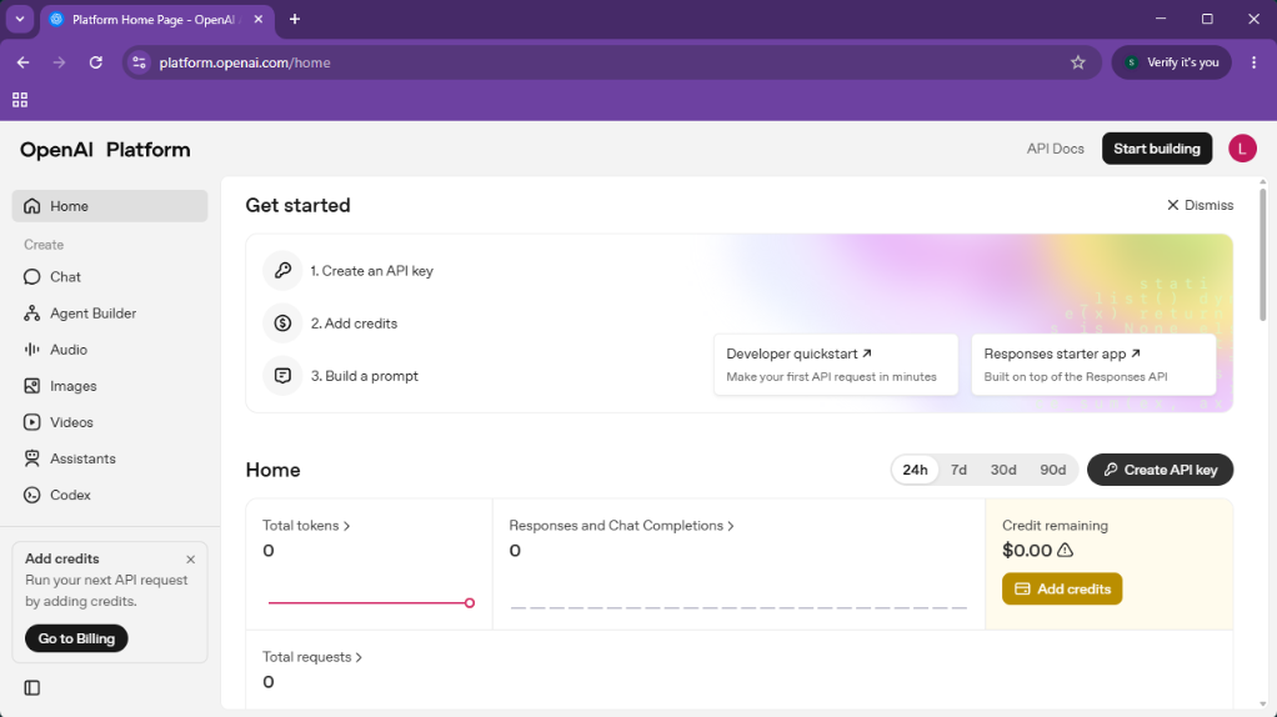Click the Create API key button
1277x717 pixels.
coord(1160,470)
